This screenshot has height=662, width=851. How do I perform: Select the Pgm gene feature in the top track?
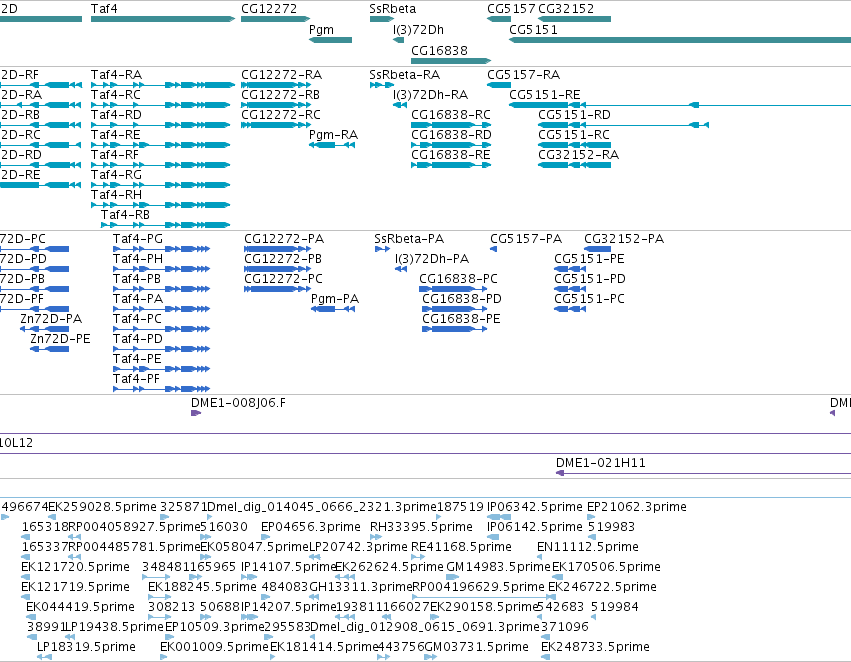[331, 40]
